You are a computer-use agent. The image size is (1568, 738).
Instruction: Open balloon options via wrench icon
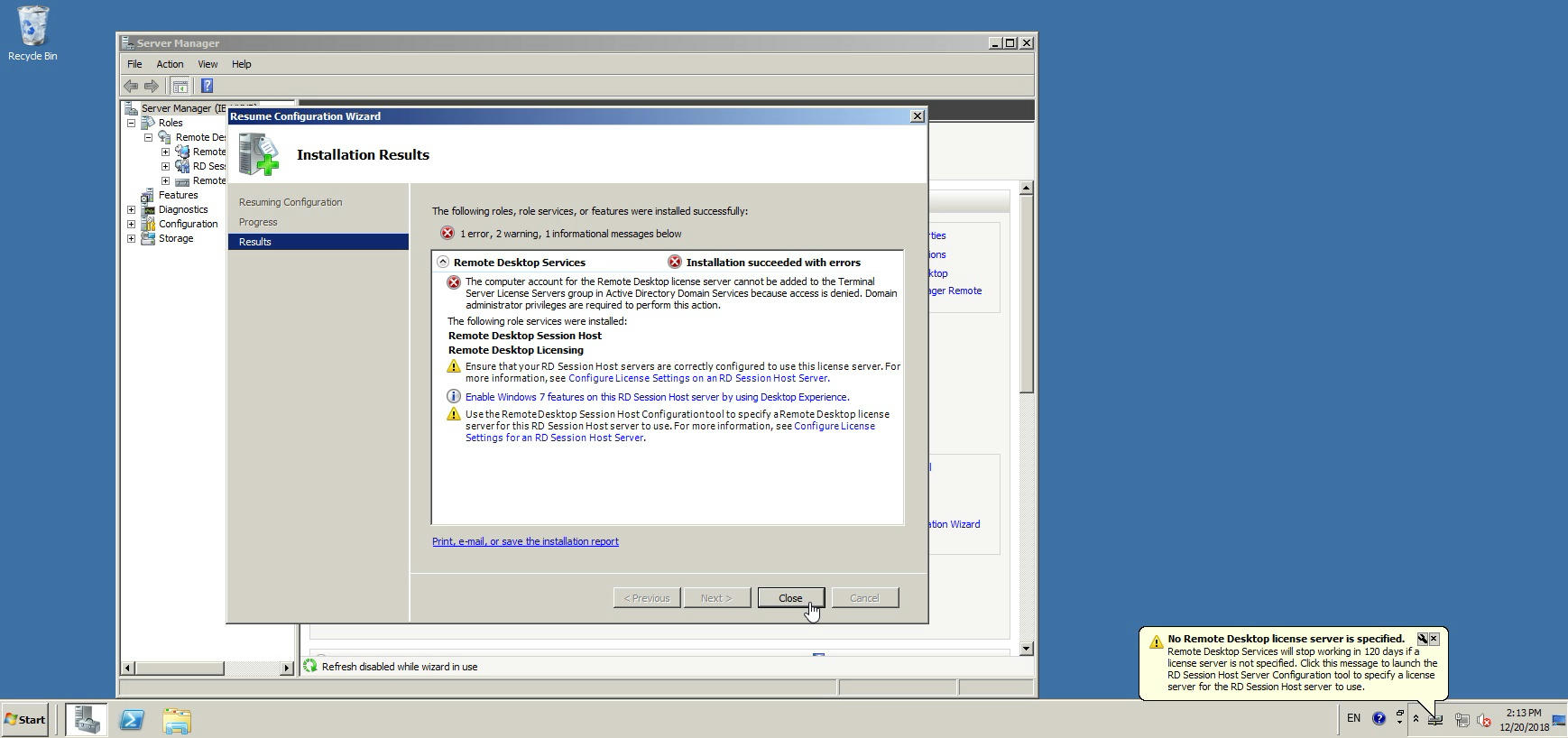tap(1422, 639)
